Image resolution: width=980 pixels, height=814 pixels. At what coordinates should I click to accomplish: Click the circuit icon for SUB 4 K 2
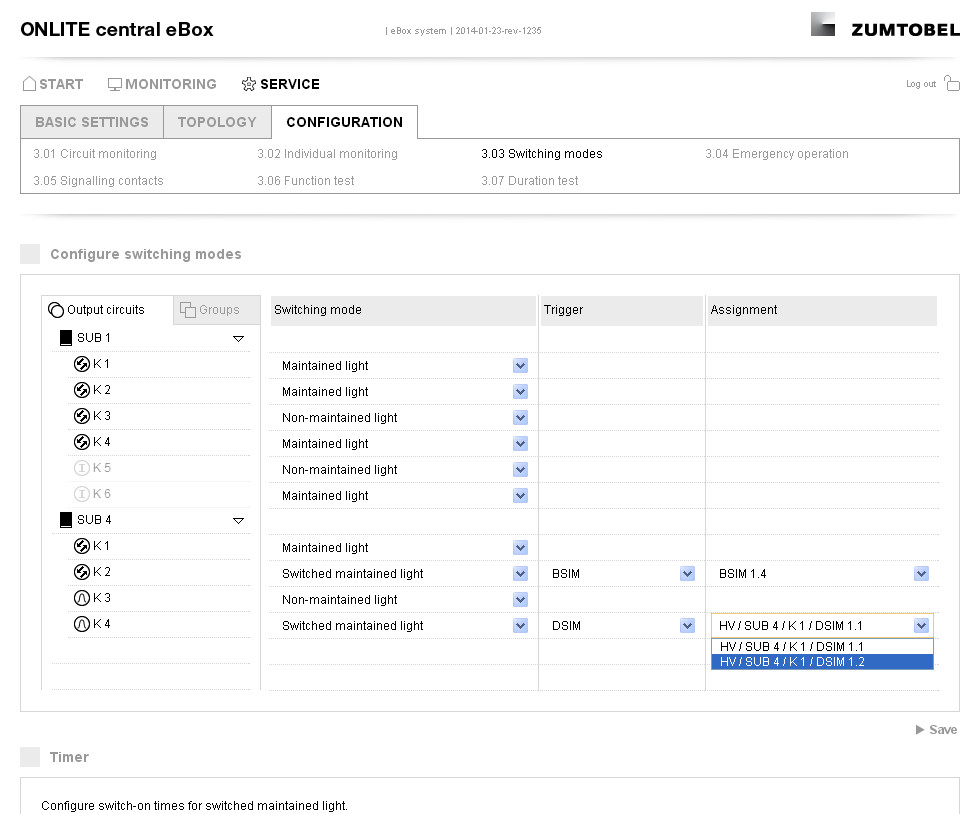click(82, 572)
